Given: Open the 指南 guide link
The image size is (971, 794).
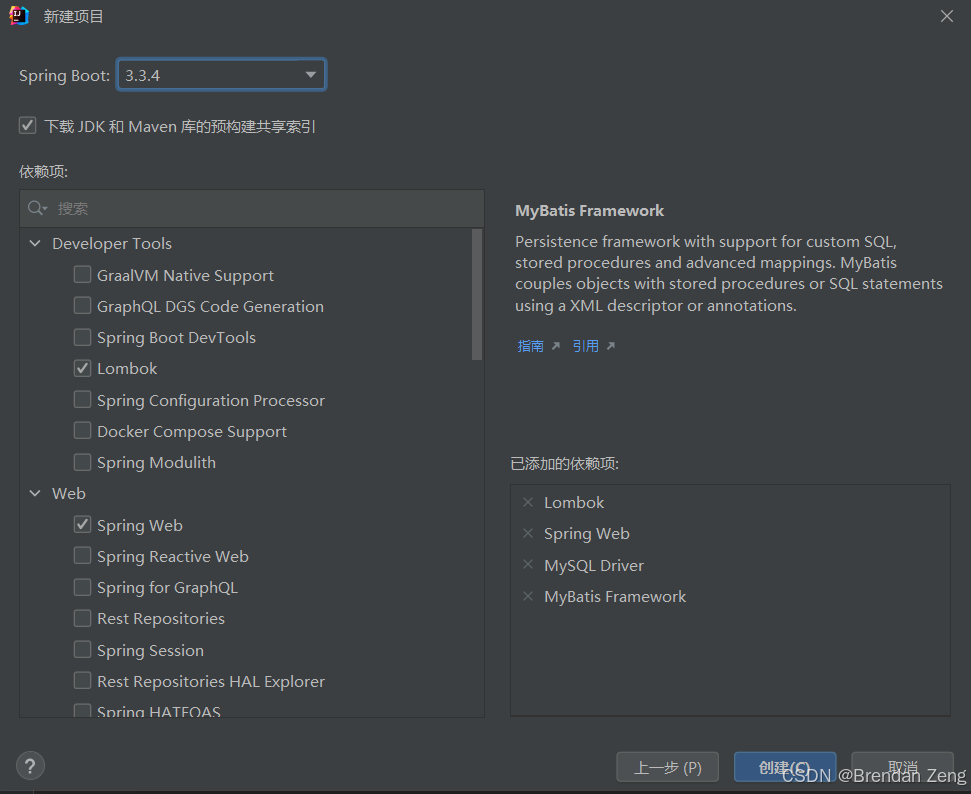Looking at the screenshot, I should (x=531, y=346).
